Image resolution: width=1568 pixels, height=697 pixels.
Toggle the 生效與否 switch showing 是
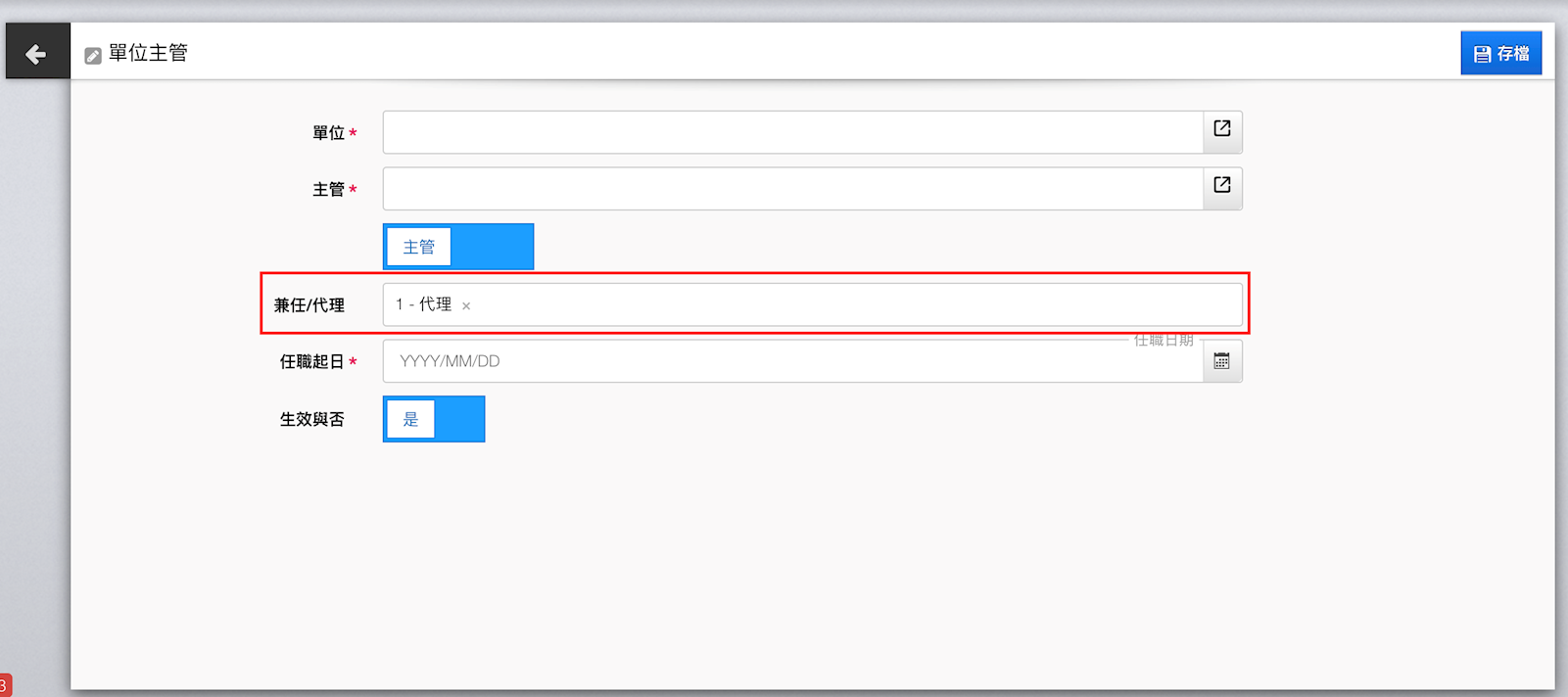tap(433, 419)
